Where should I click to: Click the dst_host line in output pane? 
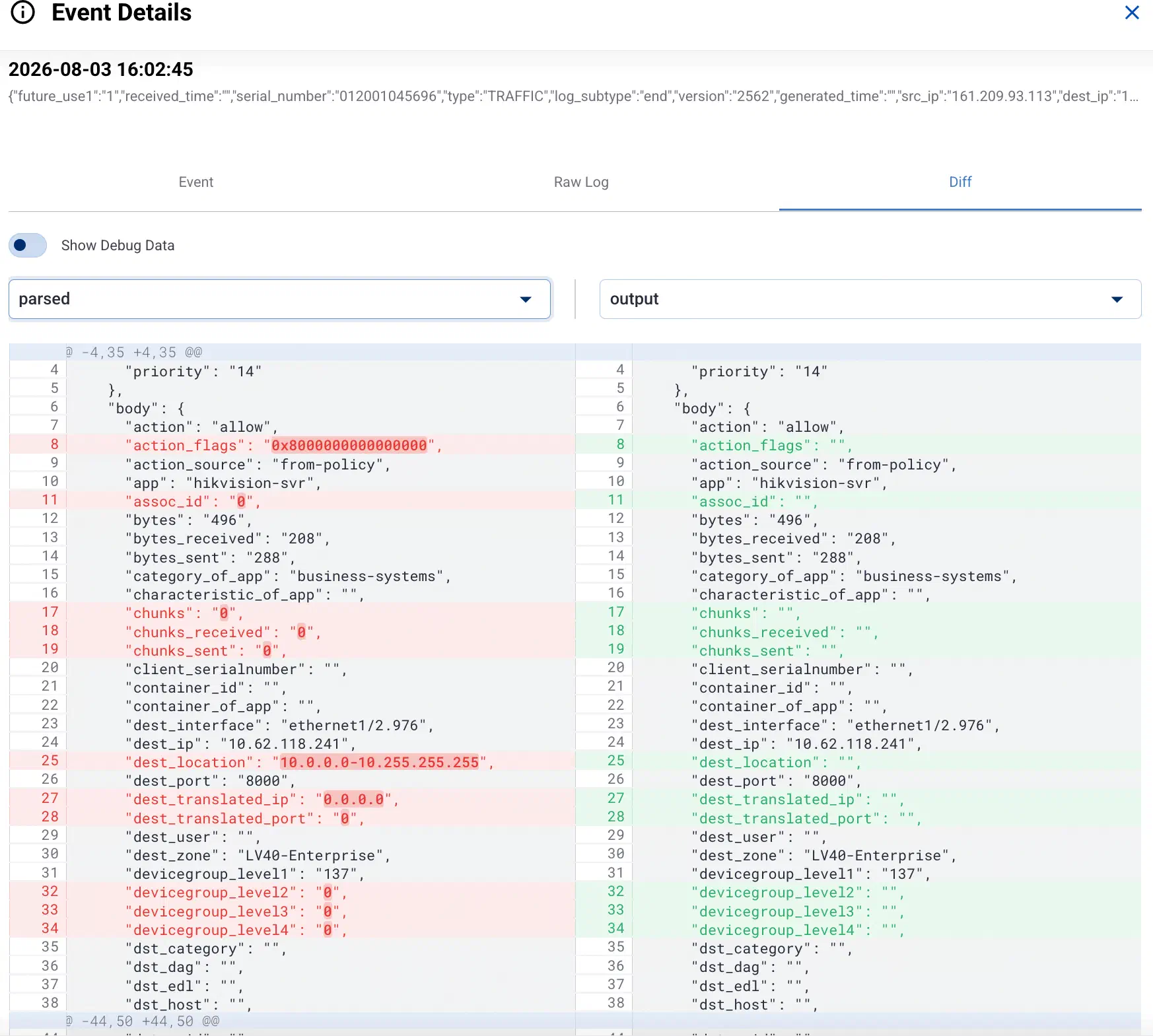(858, 1004)
